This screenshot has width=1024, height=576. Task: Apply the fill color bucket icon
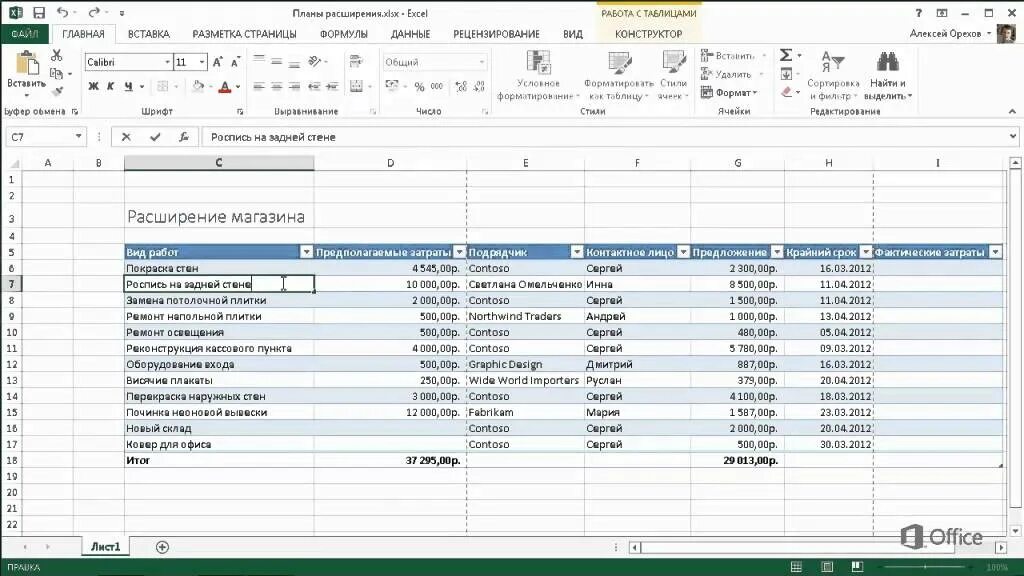(198, 86)
